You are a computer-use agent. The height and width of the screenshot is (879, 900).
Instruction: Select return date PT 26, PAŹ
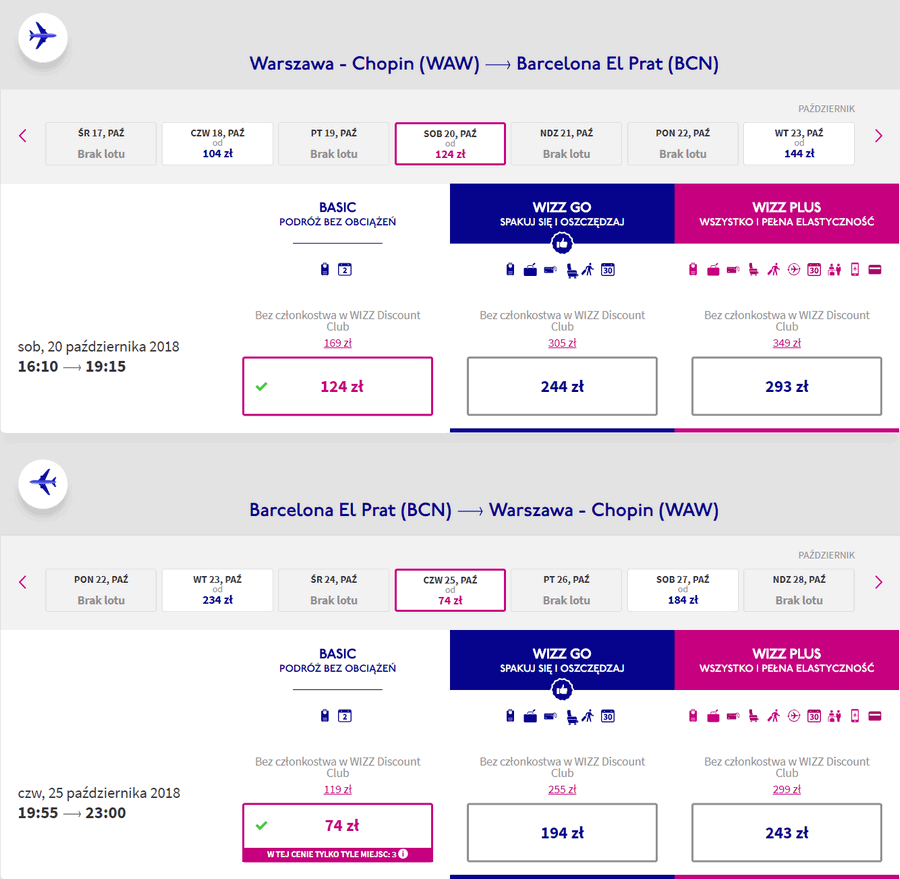(x=567, y=590)
